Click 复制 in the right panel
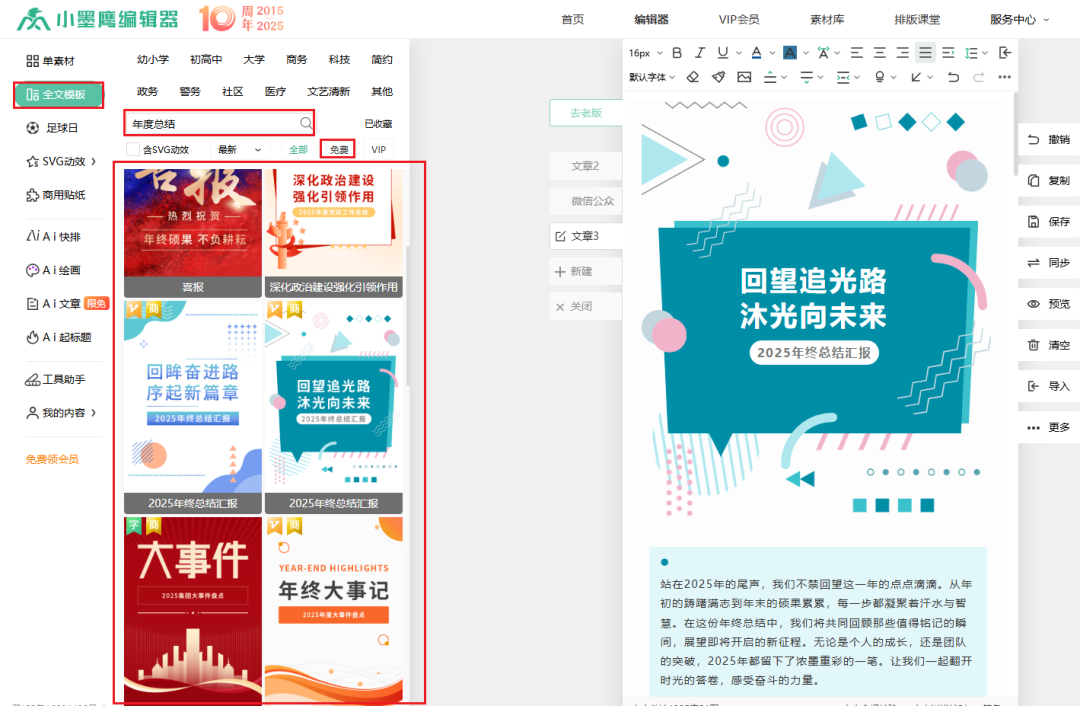1080x706 pixels. coord(1049,180)
